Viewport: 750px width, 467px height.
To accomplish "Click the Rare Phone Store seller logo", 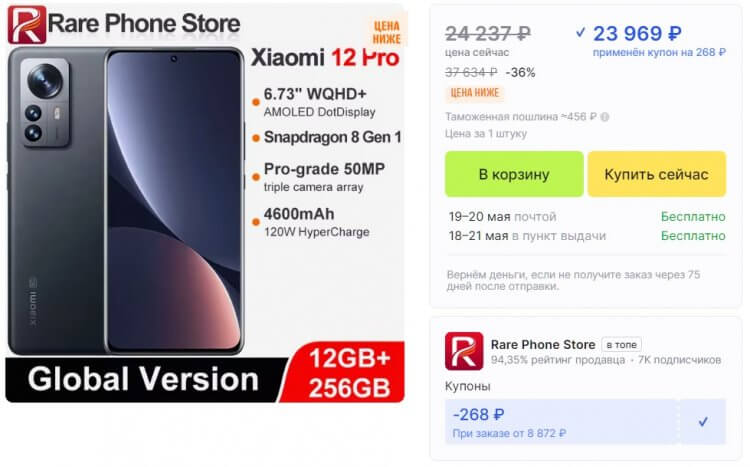I will (x=463, y=351).
